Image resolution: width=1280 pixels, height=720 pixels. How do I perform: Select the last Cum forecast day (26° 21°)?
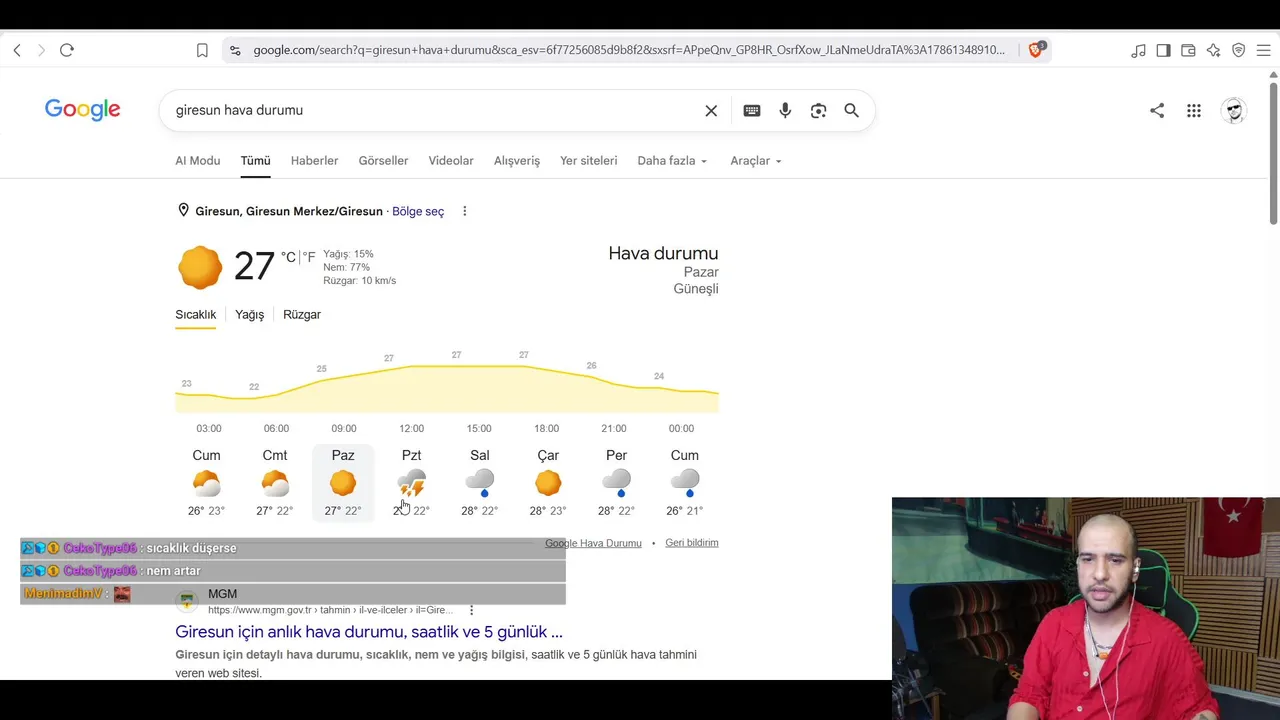[685, 483]
